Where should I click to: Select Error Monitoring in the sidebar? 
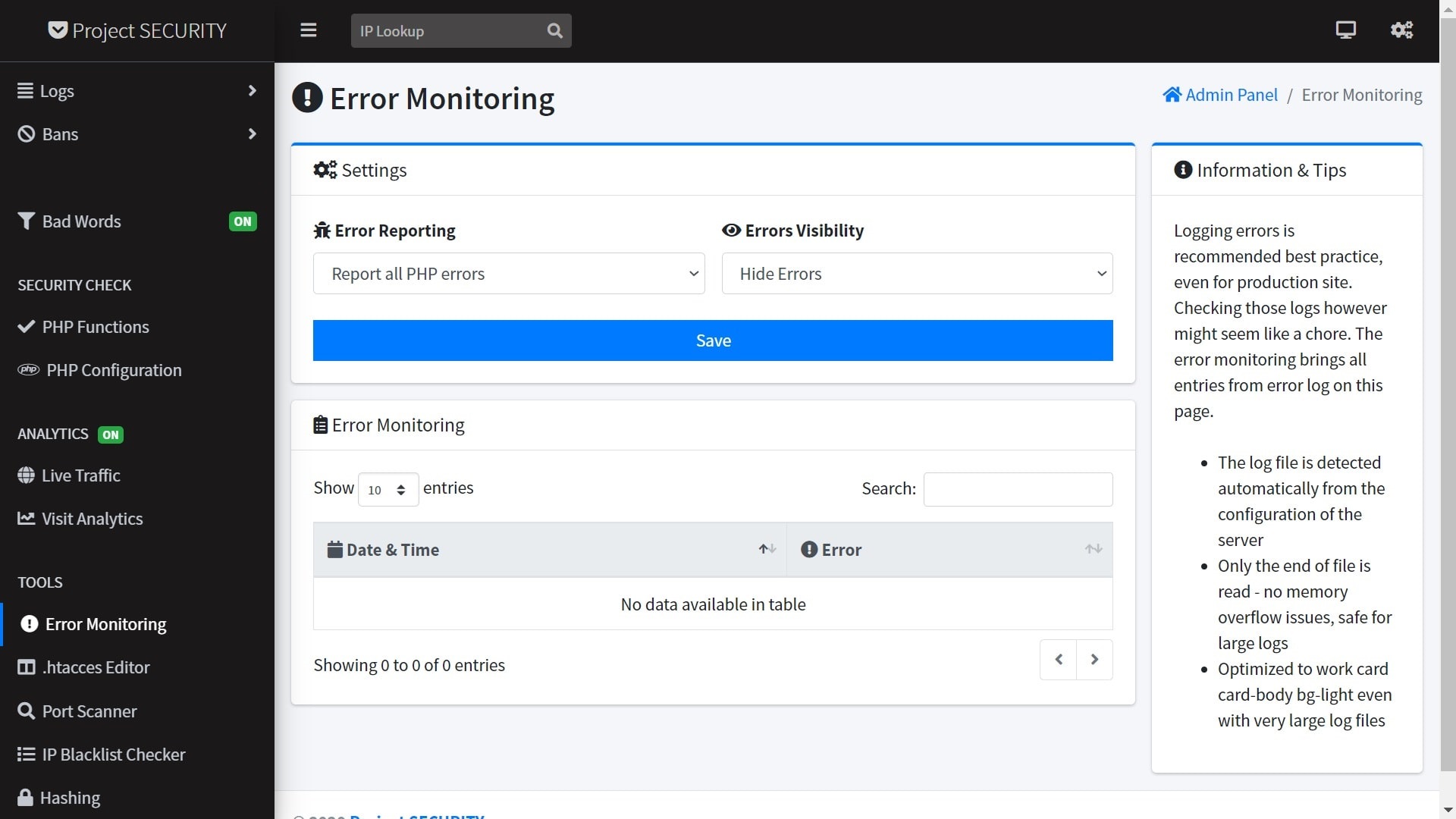click(105, 624)
